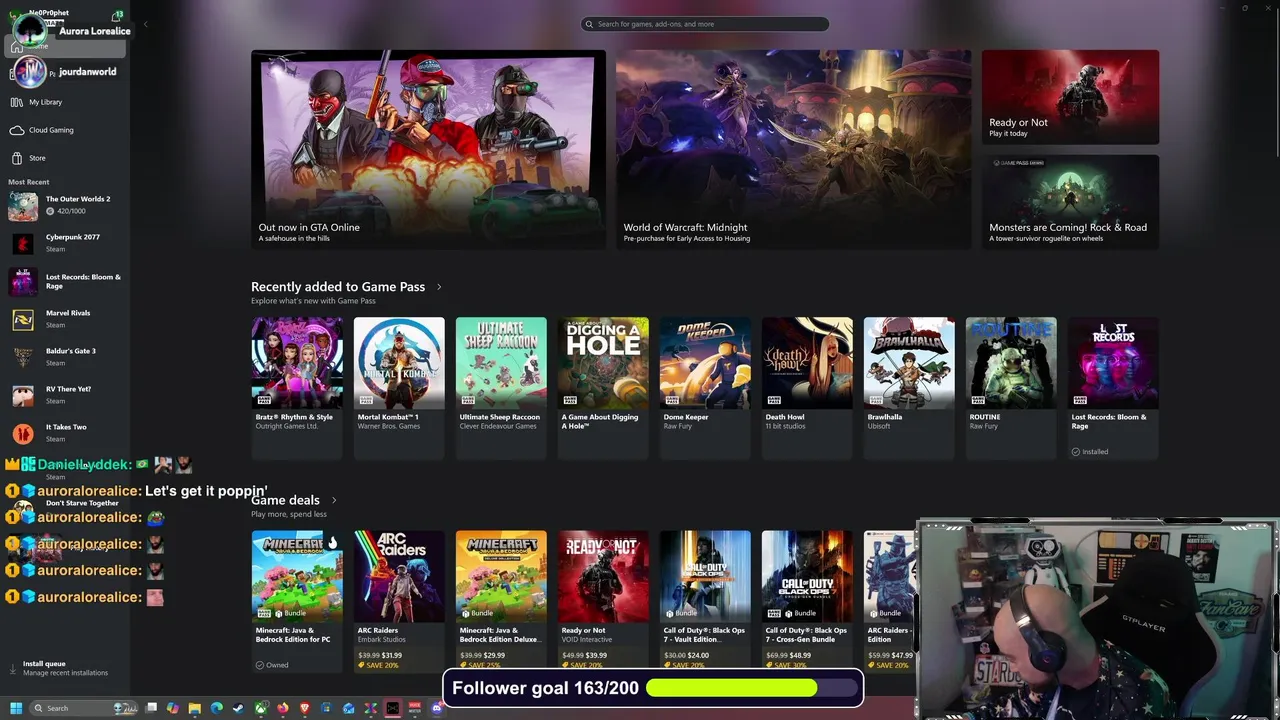Open the Ready or Not Play it today tile
Screen dimensions: 1280x720
pyautogui.click(x=1070, y=97)
